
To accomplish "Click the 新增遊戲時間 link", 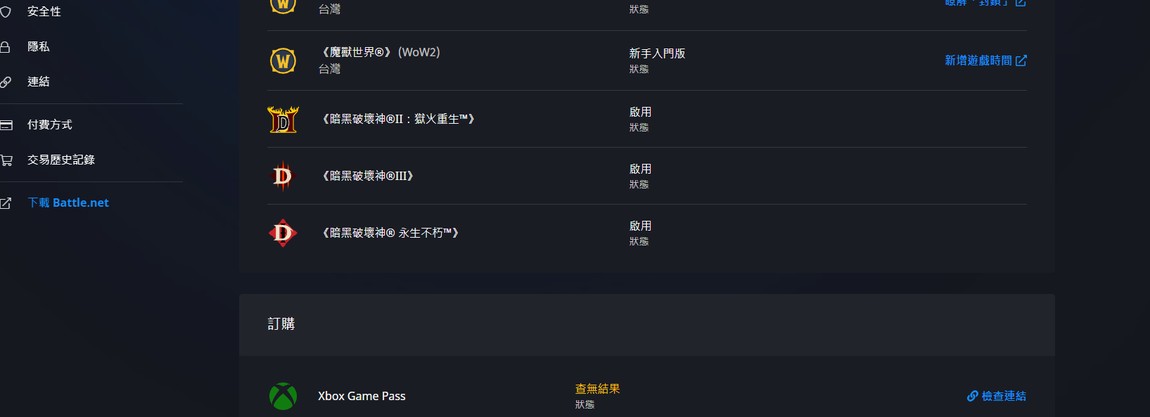I will click(986, 61).
